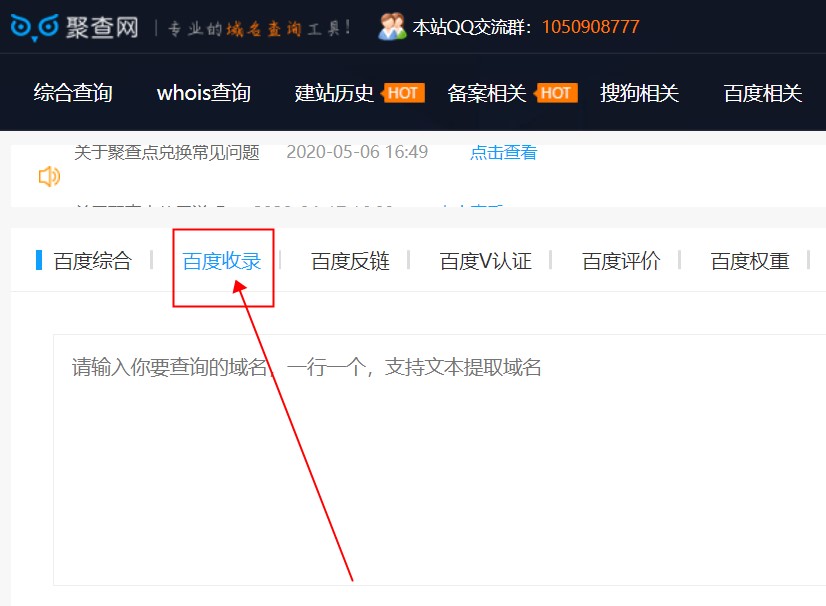Click the QQ group number 1050908777
Screen dimensions: 826x606
click(588, 27)
